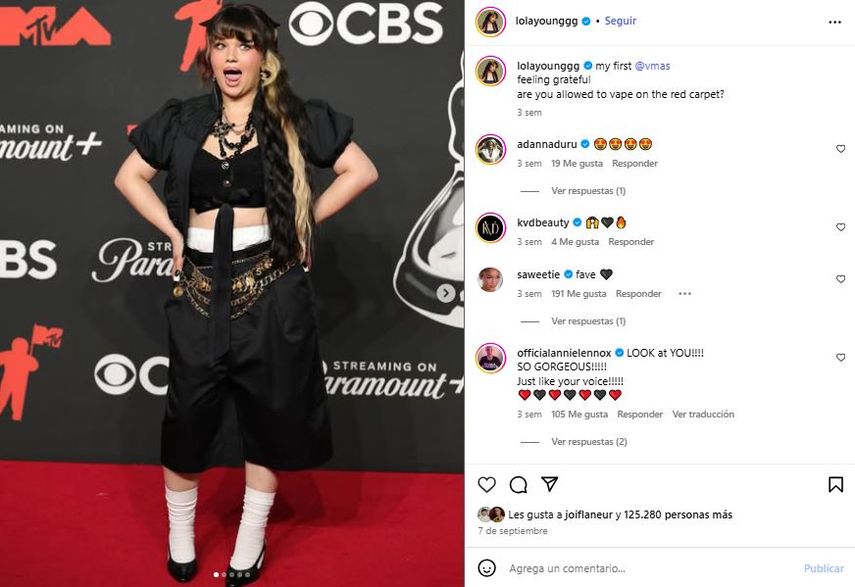The height and width of the screenshot is (587, 855).
Task: Open the @vmas mention link
Action: coord(651,66)
